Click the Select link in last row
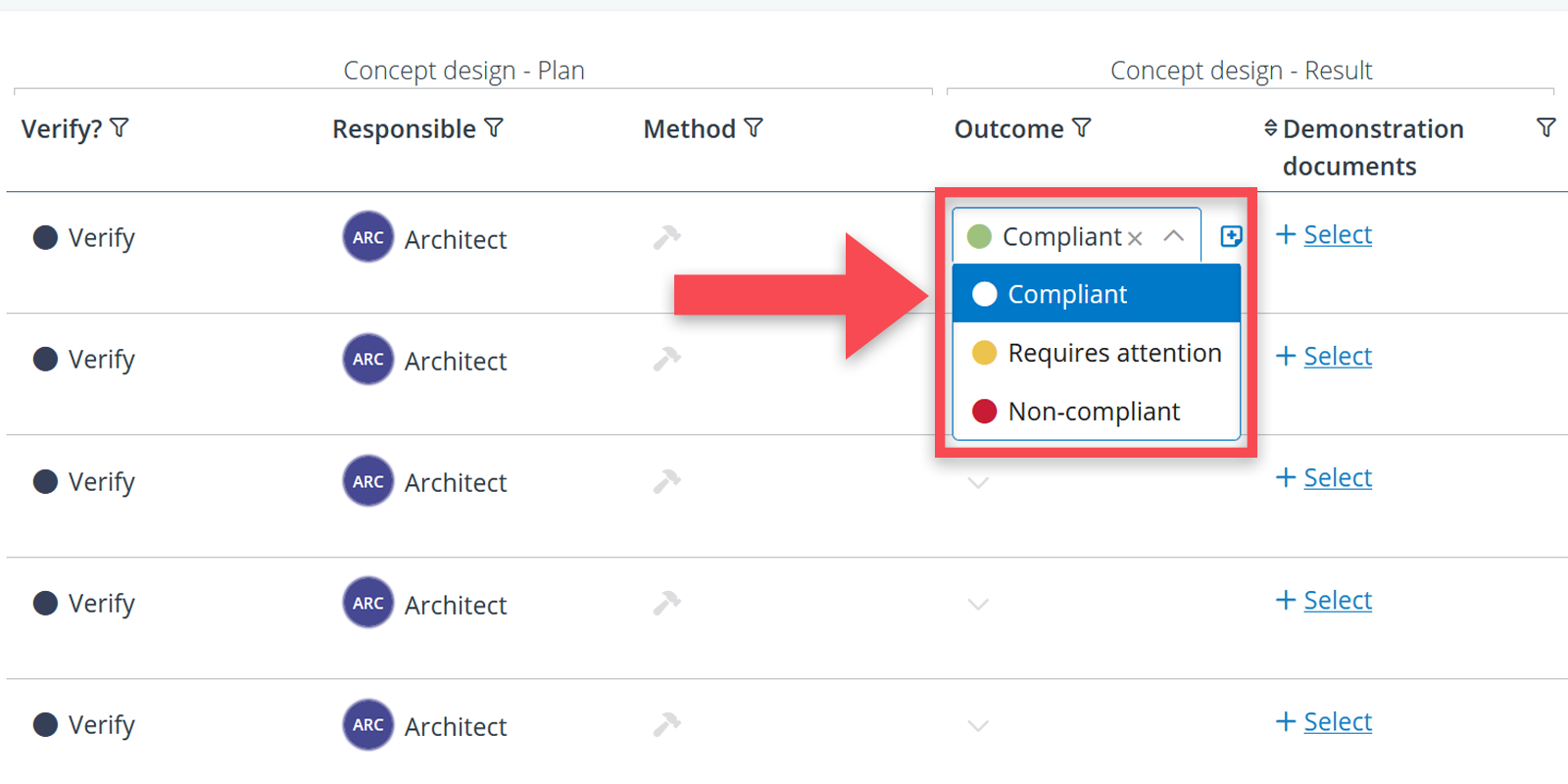Viewport: 1568px width, 784px height. point(1337,722)
